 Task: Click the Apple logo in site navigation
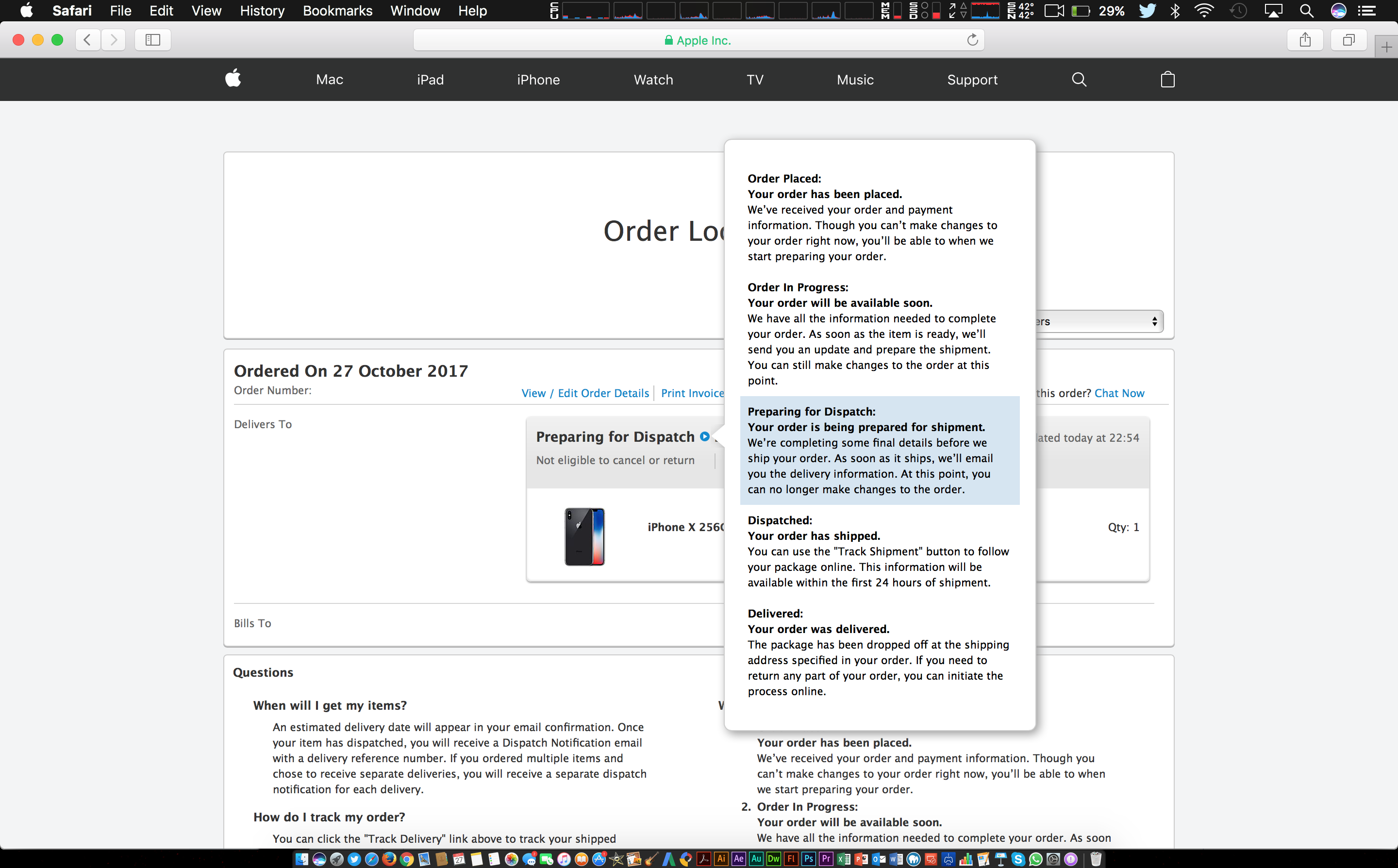(233, 78)
